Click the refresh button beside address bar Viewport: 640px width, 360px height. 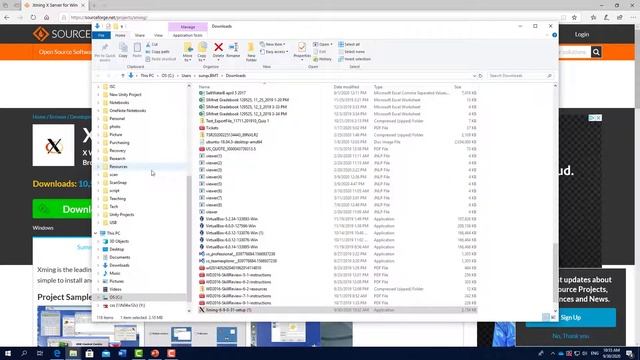480,76
